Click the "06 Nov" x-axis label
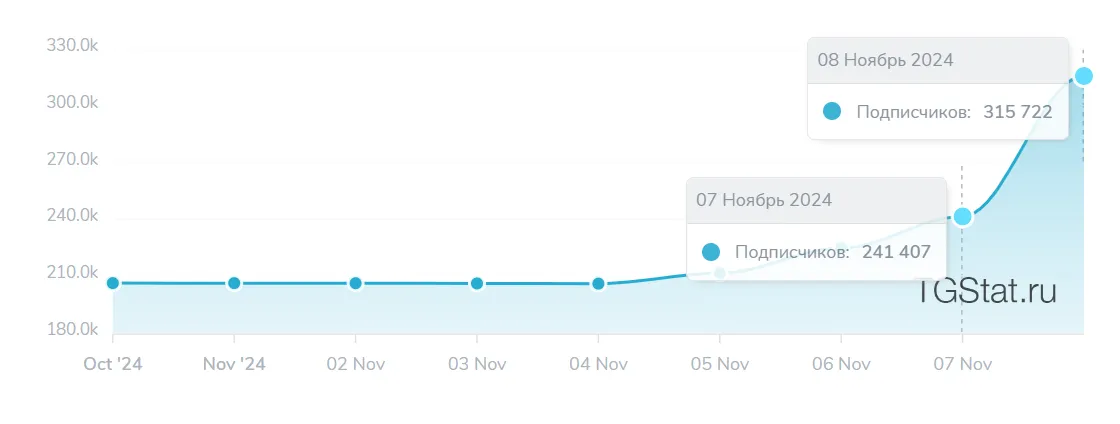 point(840,364)
